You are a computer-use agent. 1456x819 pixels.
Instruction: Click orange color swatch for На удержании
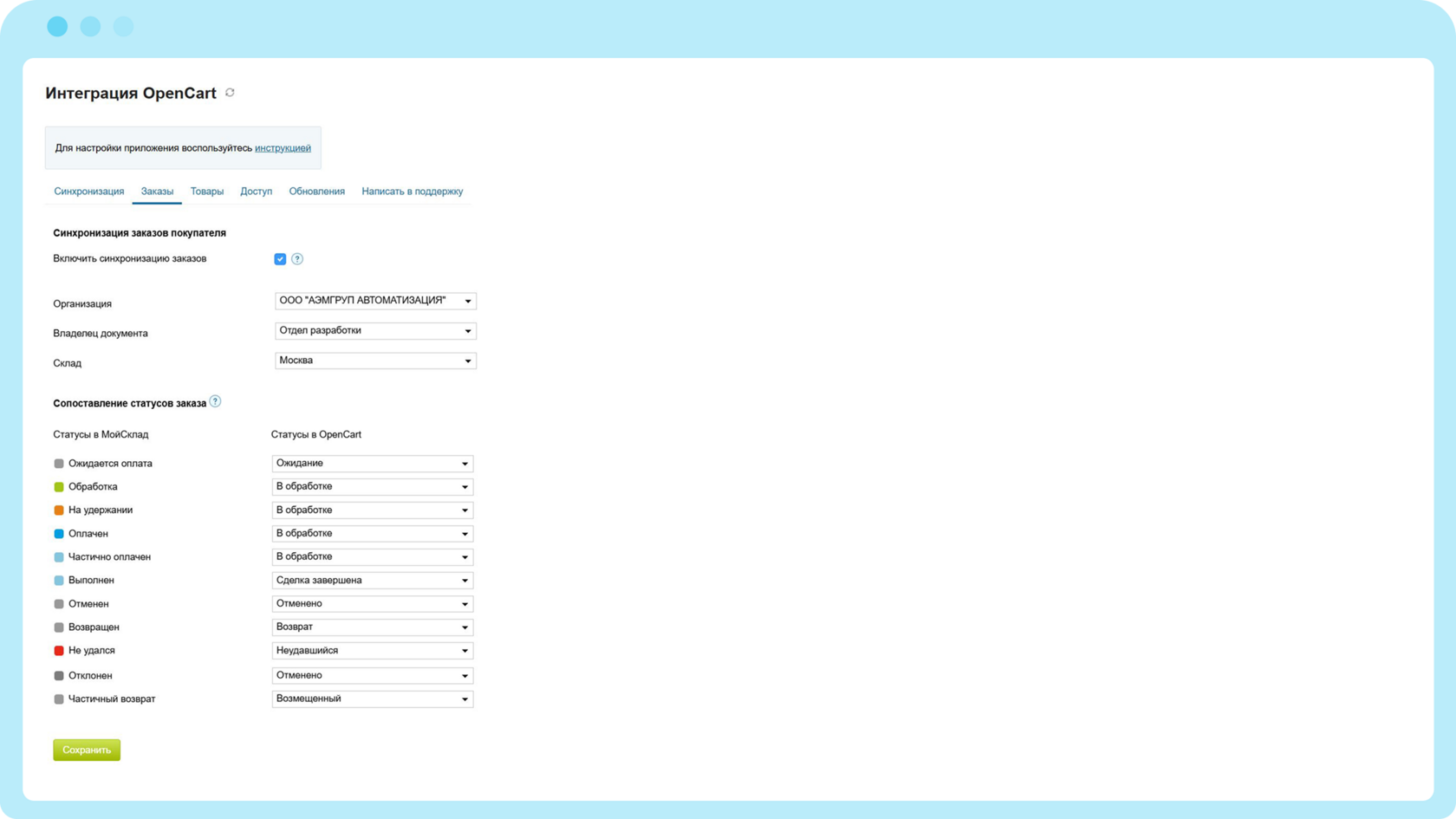point(59,510)
